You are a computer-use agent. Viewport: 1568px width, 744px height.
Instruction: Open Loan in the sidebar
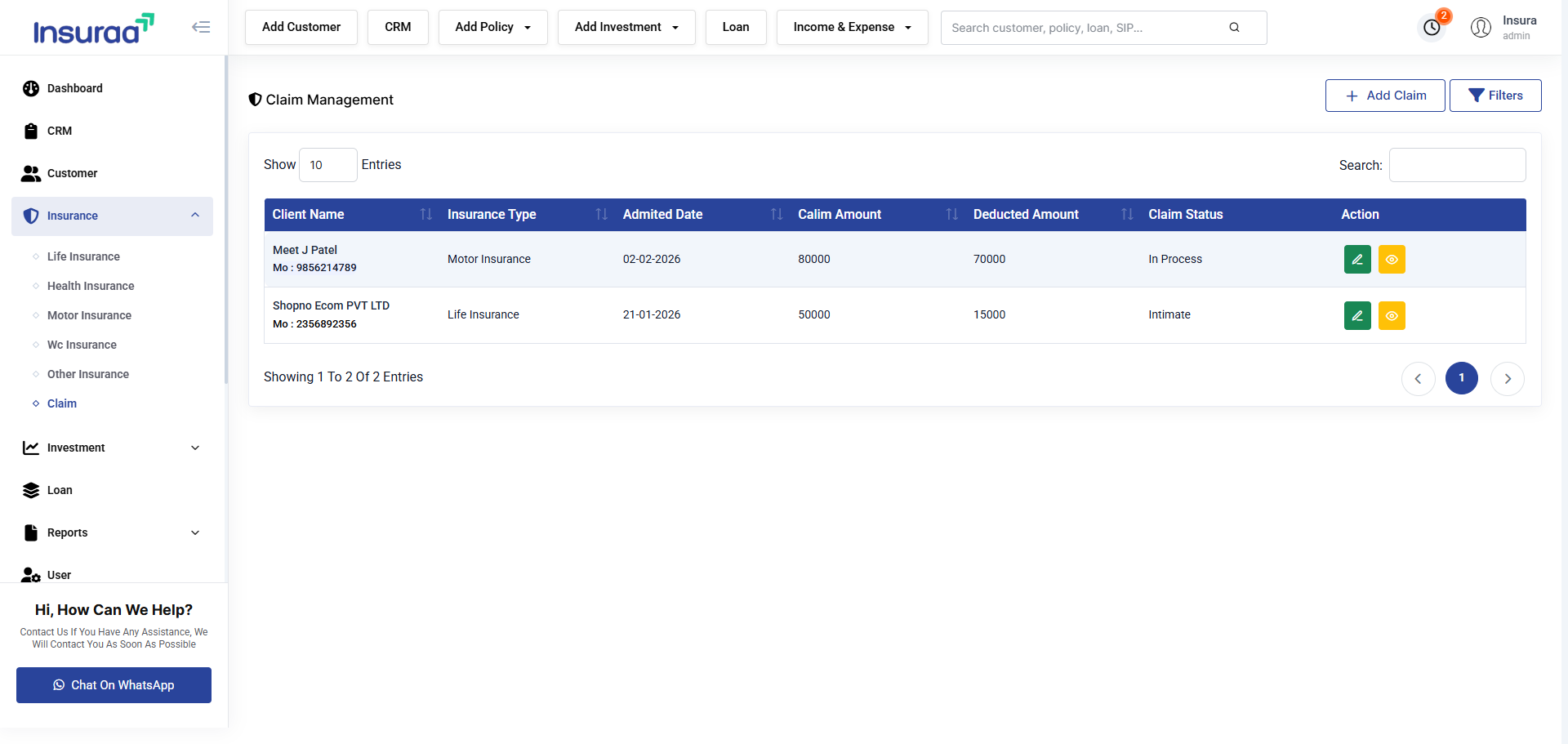point(113,490)
